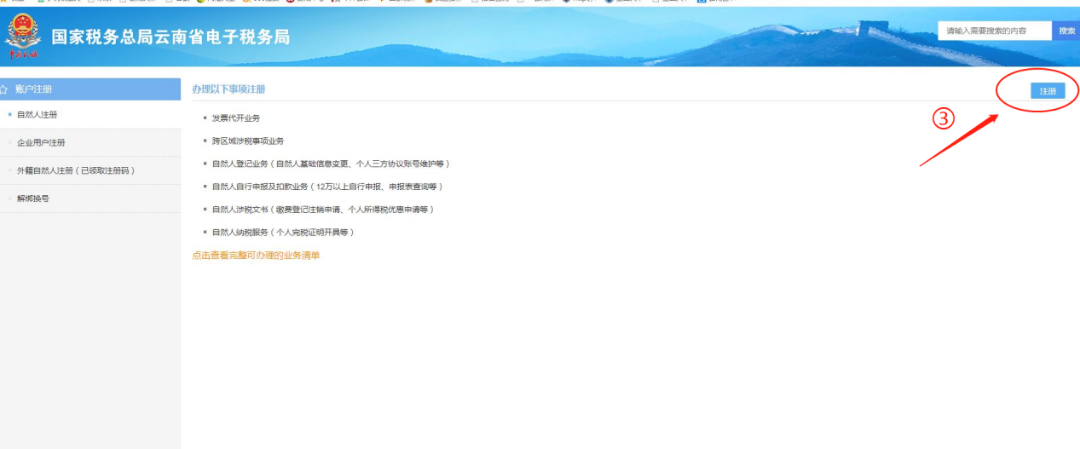Open 解绑换号 in sidebar
The height and width of the screenshot is (449, 1080).
[x=90, y=198]
